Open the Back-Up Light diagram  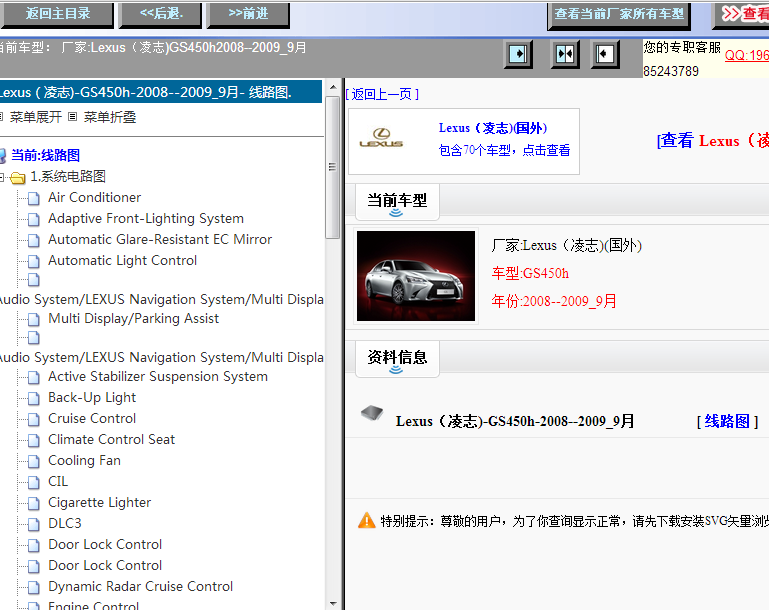pos(92,398)
